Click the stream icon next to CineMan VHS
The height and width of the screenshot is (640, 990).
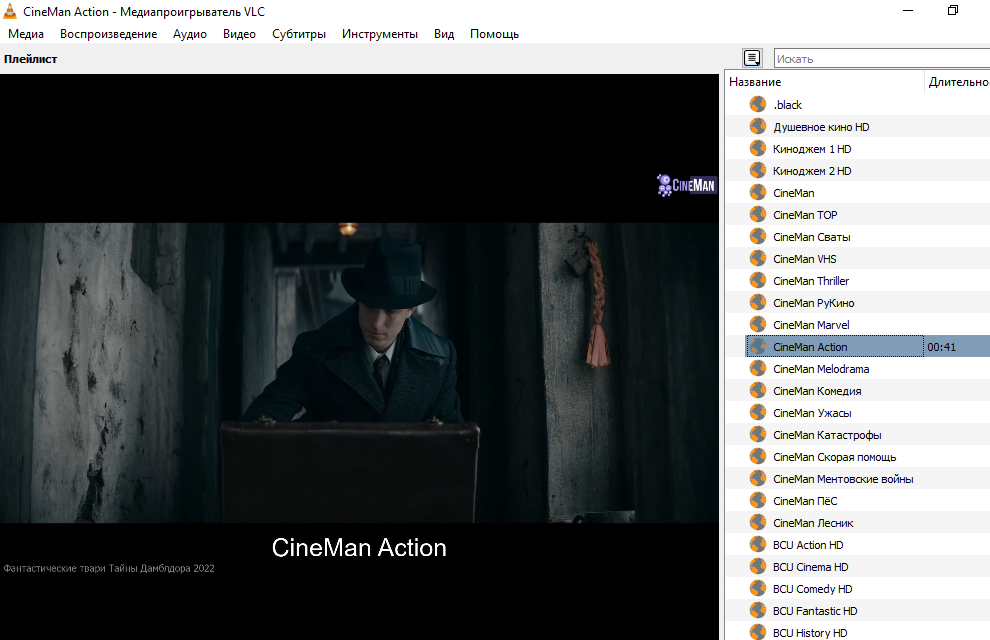(758, 258)
